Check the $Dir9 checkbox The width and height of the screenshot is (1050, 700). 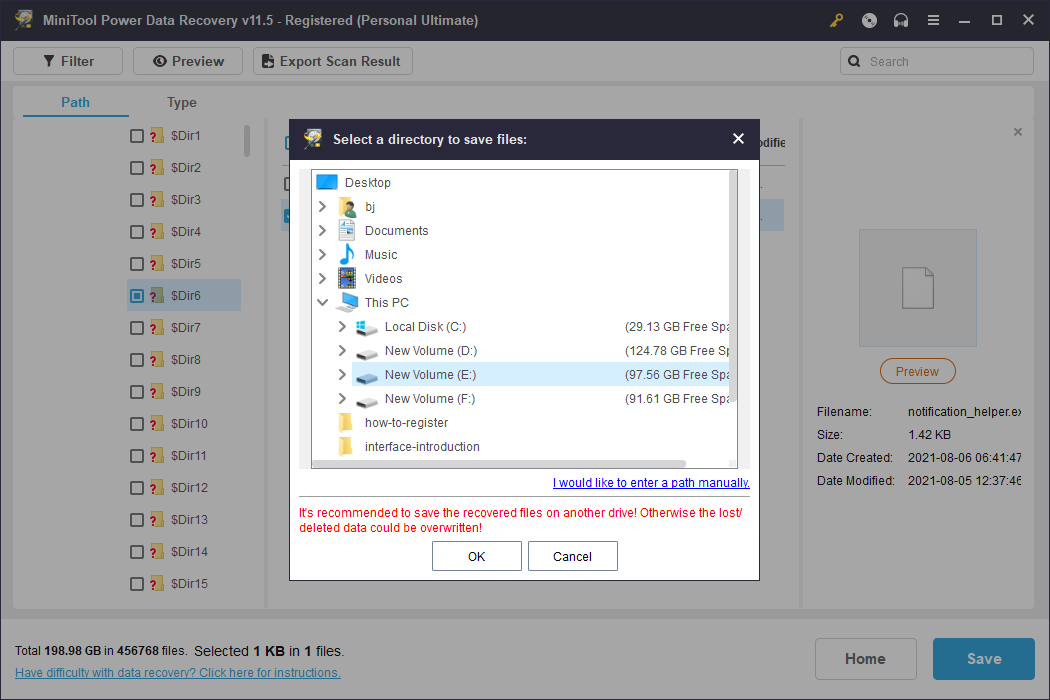click(x=137, y=392)
